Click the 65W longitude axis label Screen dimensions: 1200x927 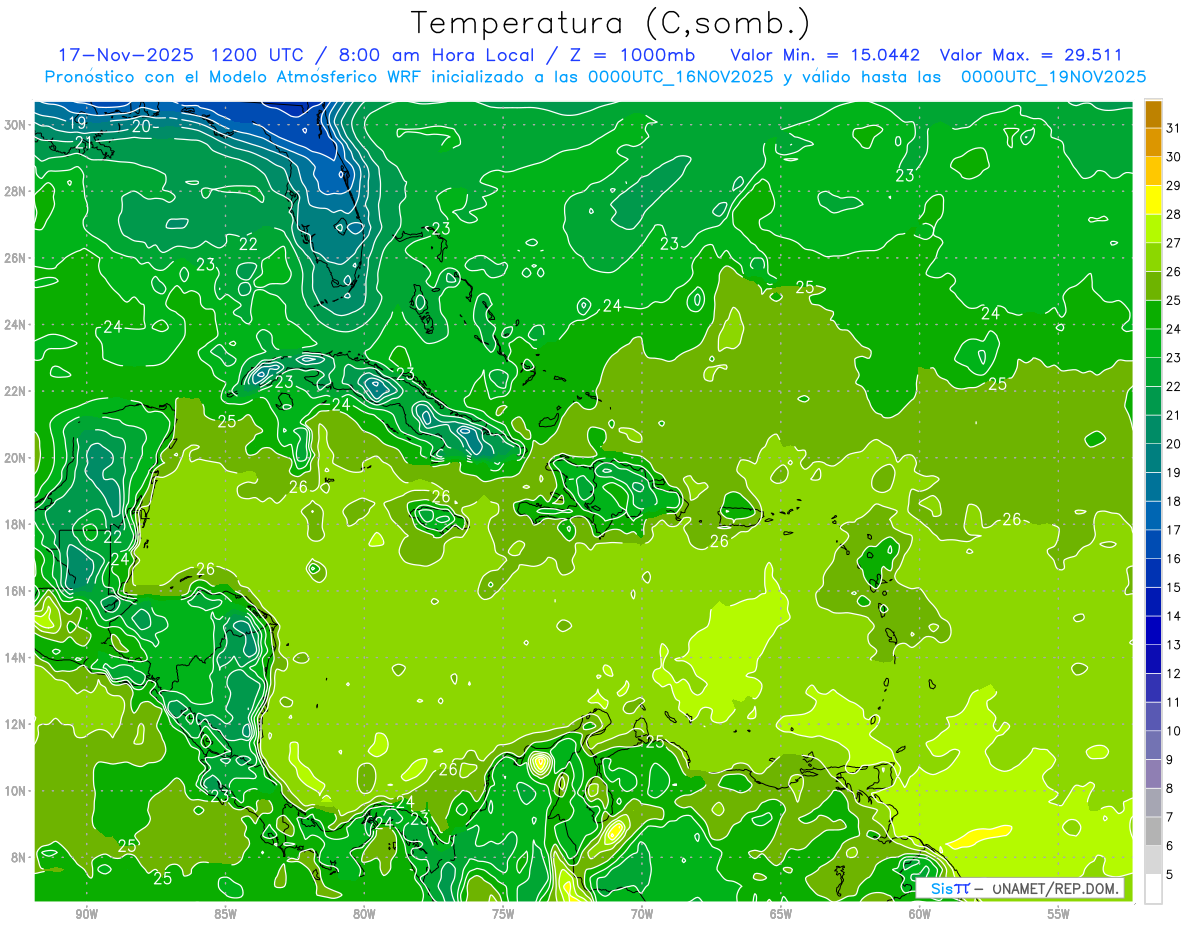point(781,914)
